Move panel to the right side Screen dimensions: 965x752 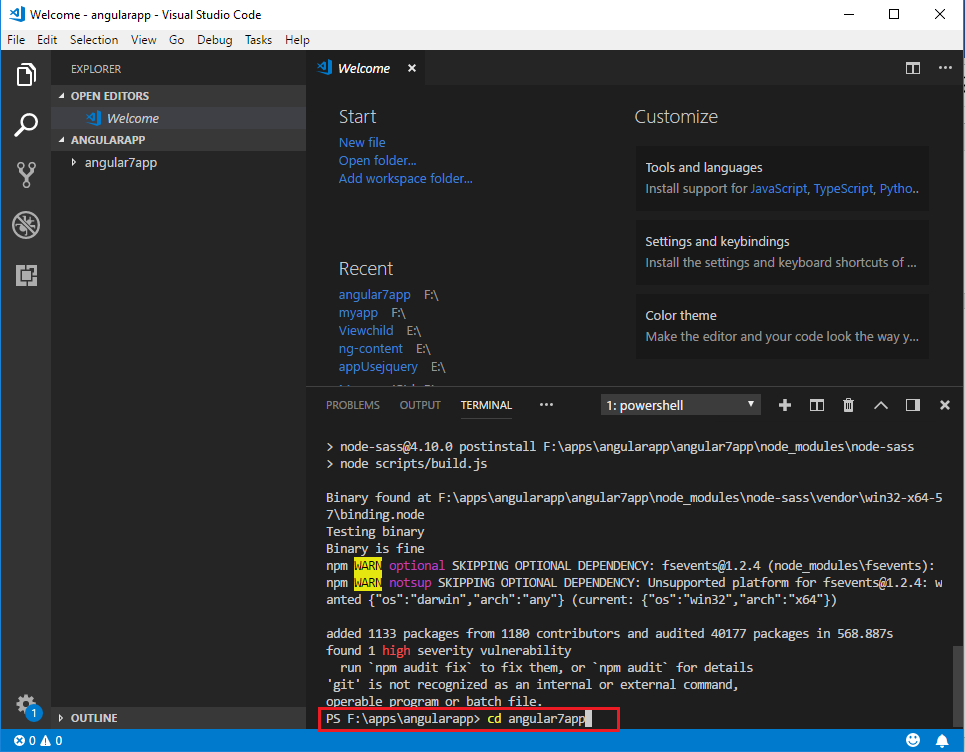[x=913, y=405]
